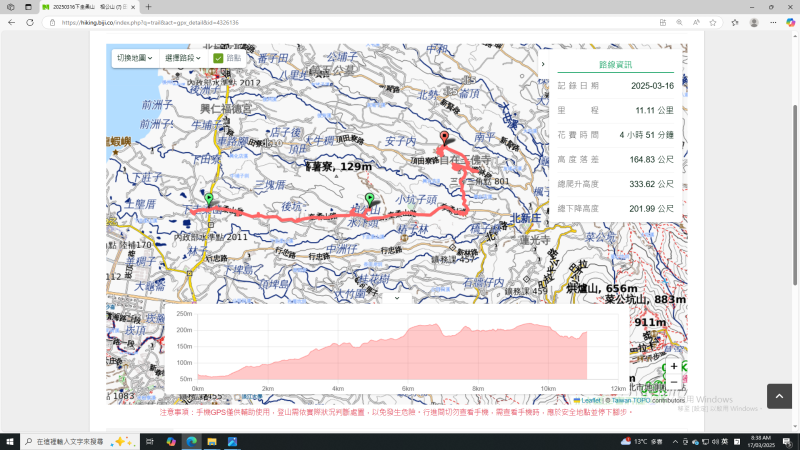Click the browser address bar
800x450 pixels.
tap(300, 21)
